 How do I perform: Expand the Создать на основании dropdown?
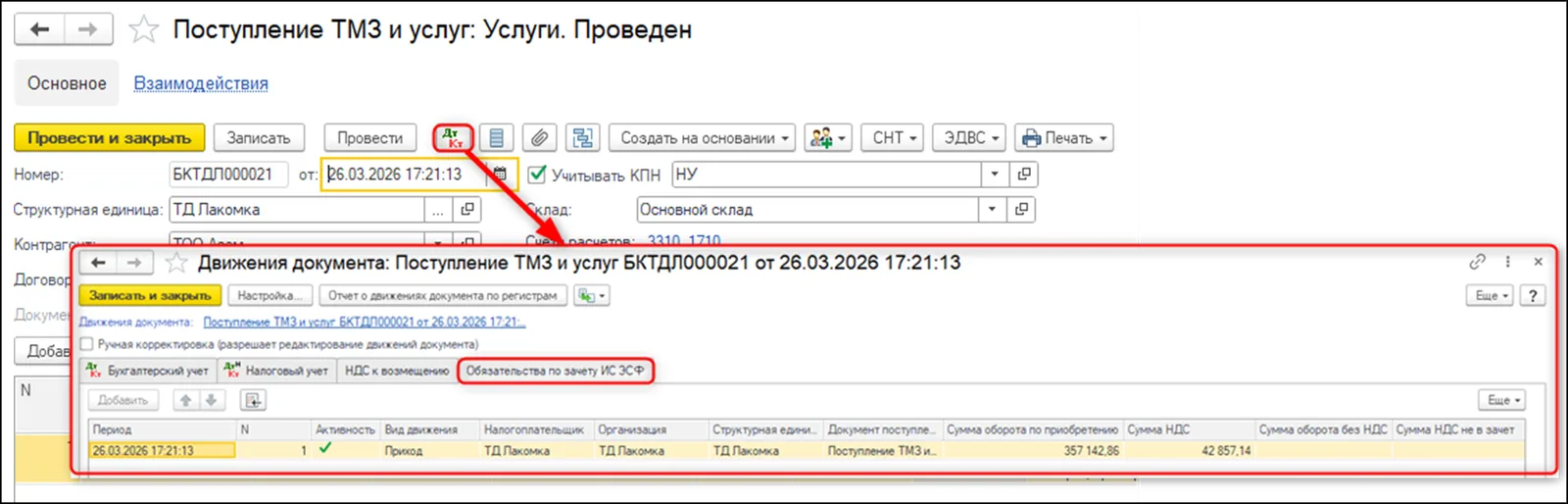coord(703,138)
